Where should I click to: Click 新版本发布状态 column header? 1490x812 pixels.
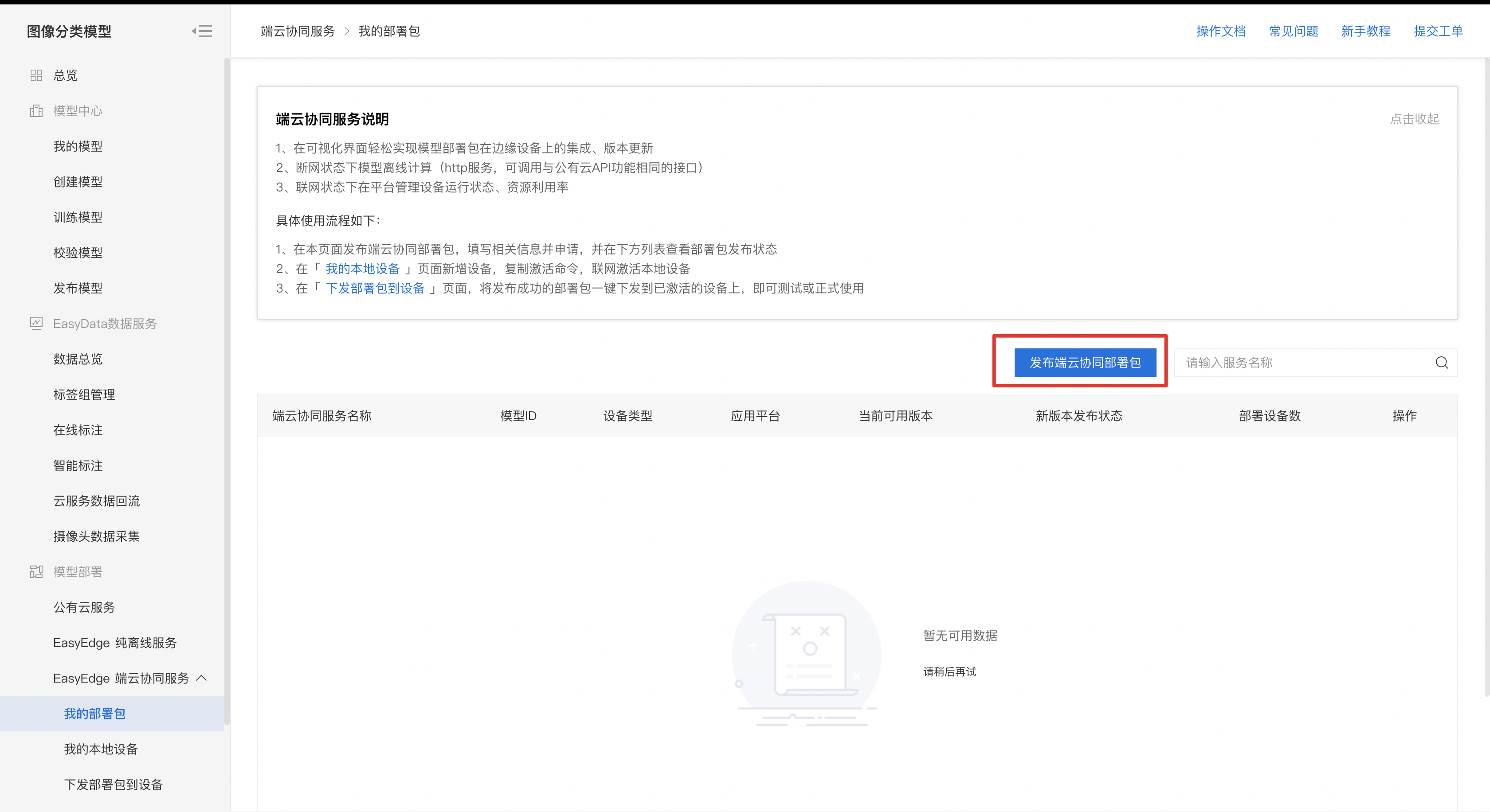1079,416
